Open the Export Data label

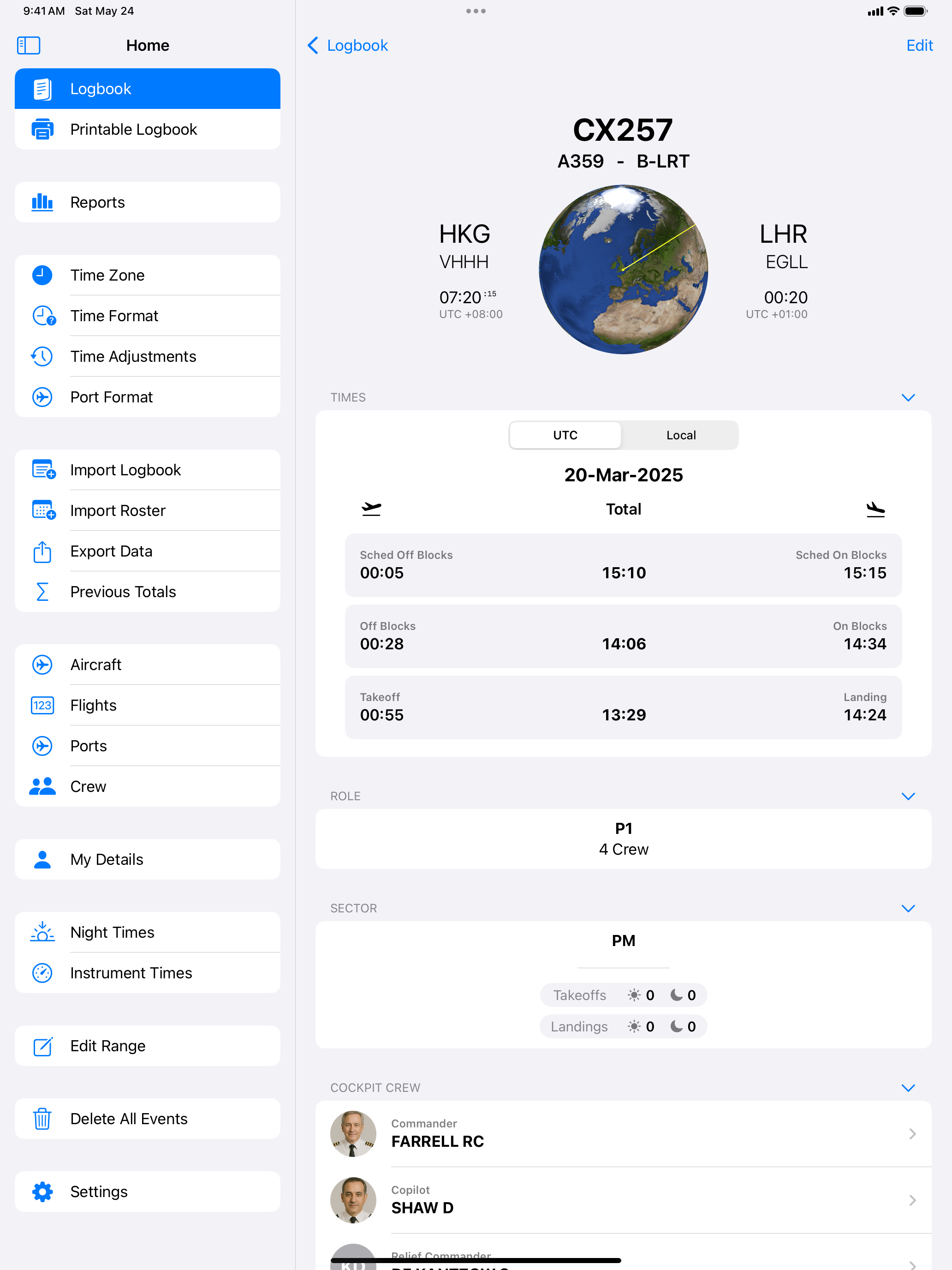[x=111, y=551]
